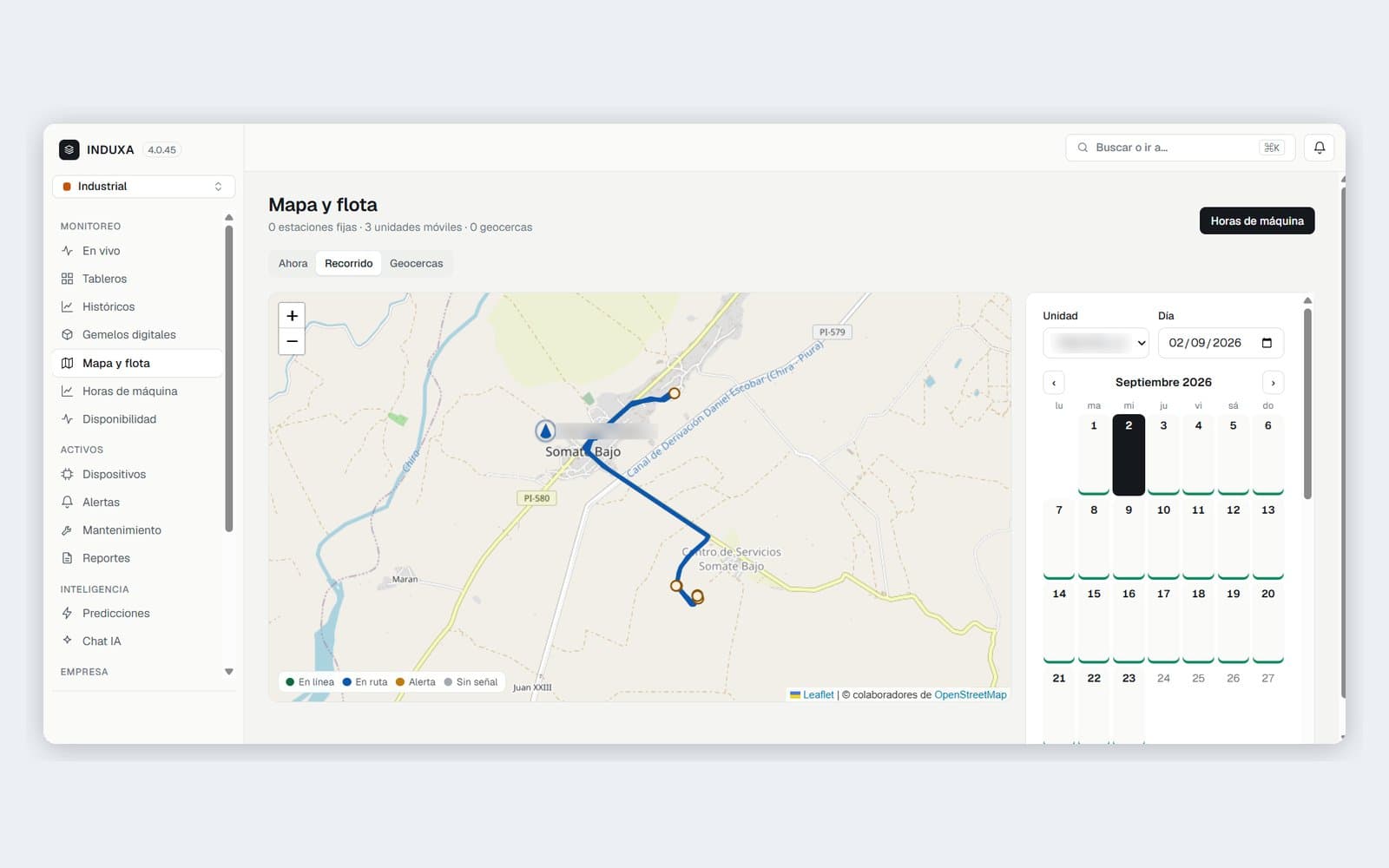The width and height of the screenshot is (1389, 868).
Task: Click the Alertas bell icon in sidebar
Action: pyautogui.click(x=67, y=502)
